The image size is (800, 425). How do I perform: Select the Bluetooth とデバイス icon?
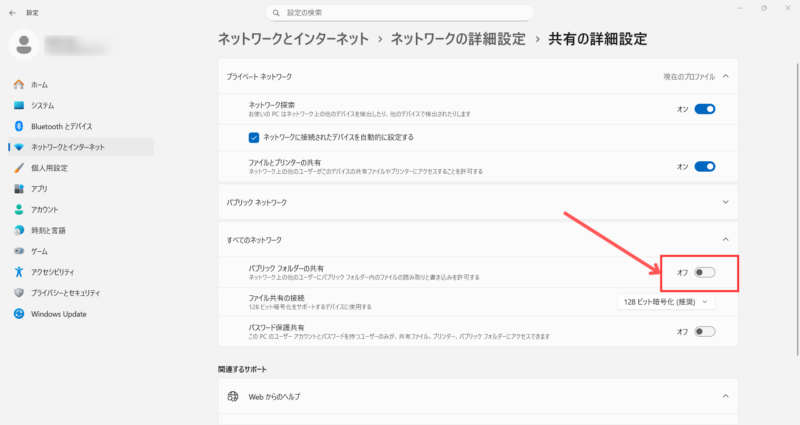(19, 126)
